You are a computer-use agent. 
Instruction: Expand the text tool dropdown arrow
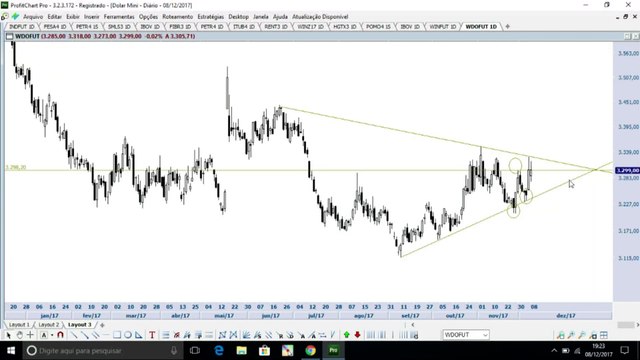click(x=52, y=335)
